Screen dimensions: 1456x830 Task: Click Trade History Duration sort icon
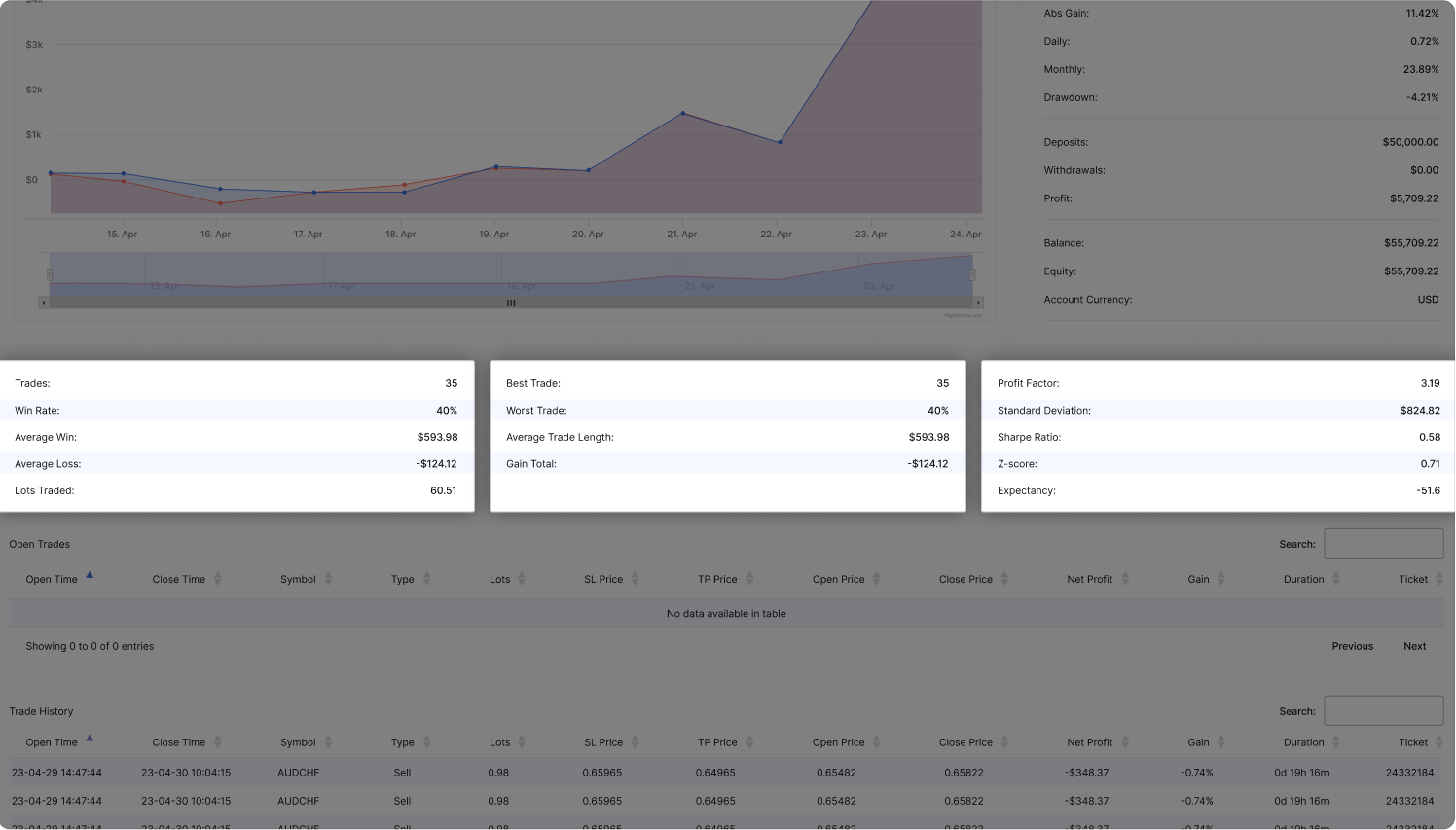pyautogui.click(x=1335, y=742)
